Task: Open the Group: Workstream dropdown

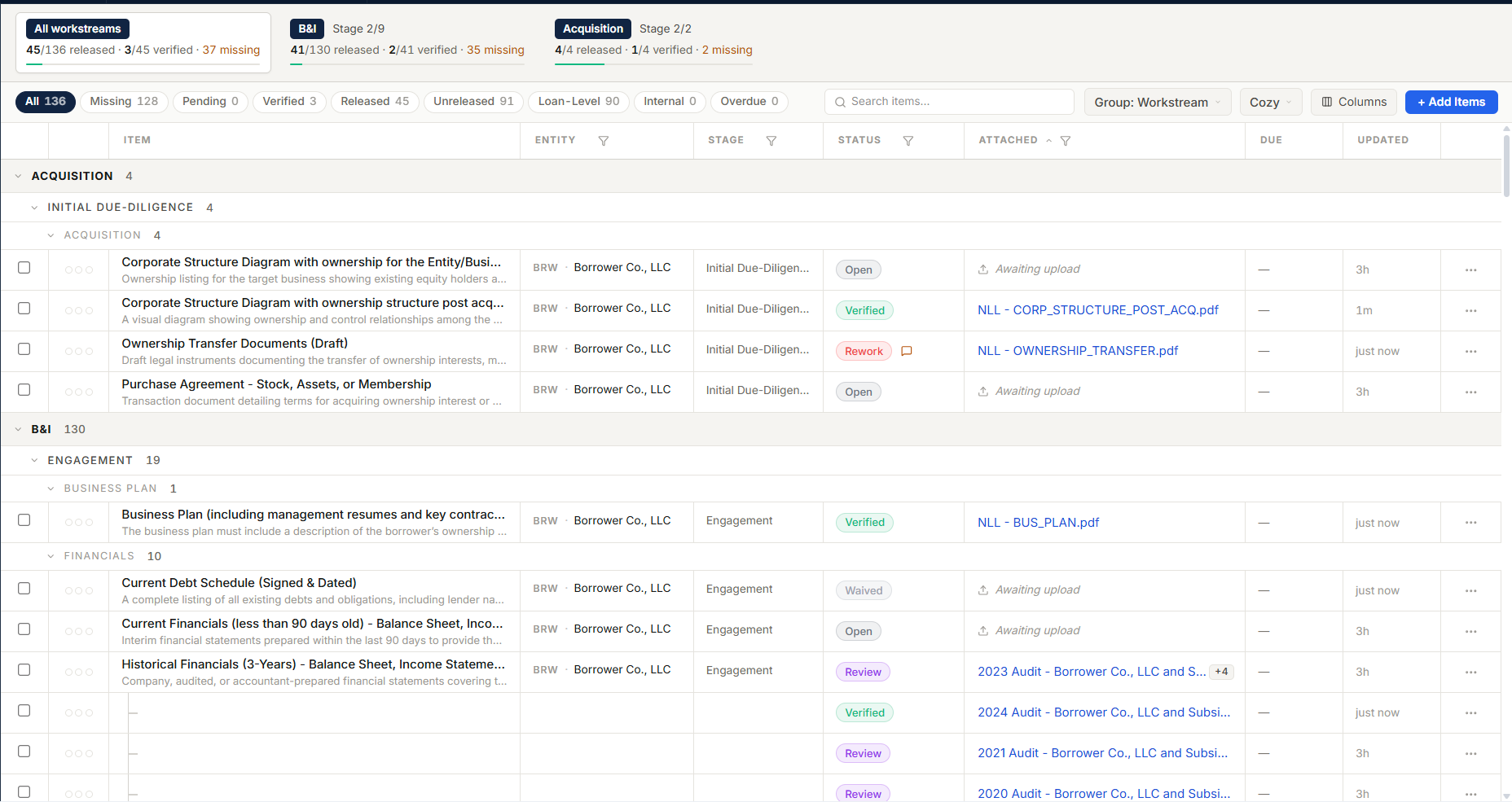Action: click(1158, 102)
